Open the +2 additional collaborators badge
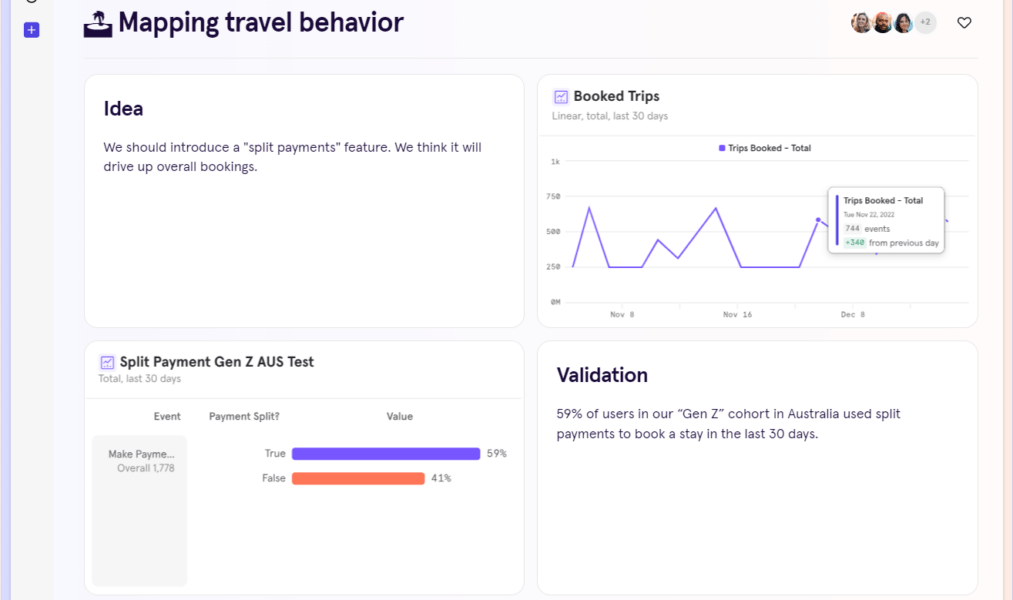Image resolution: width=1013 pixels, height=600 pixels. (x=924, y=22)
